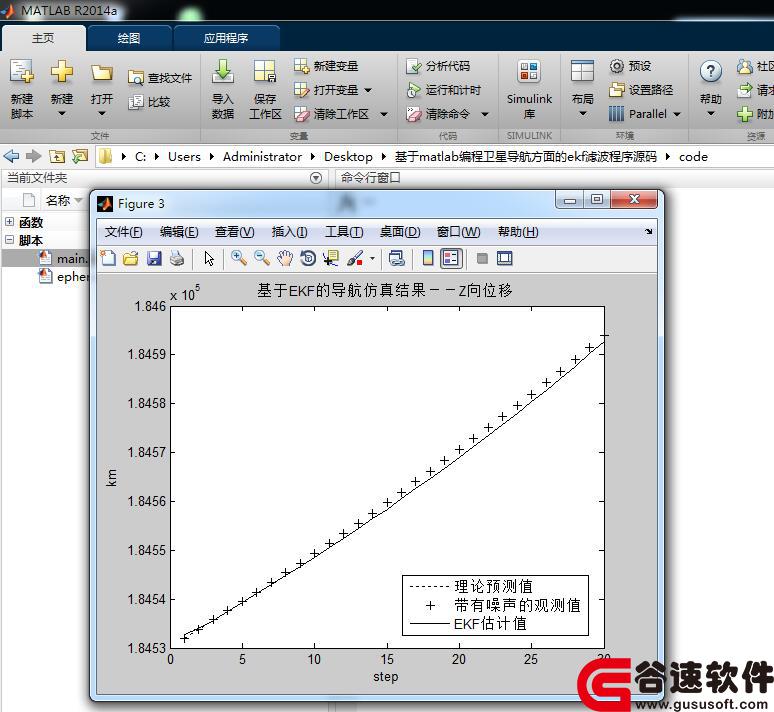
Task: Select the main script file
Action: pos(63,258)
